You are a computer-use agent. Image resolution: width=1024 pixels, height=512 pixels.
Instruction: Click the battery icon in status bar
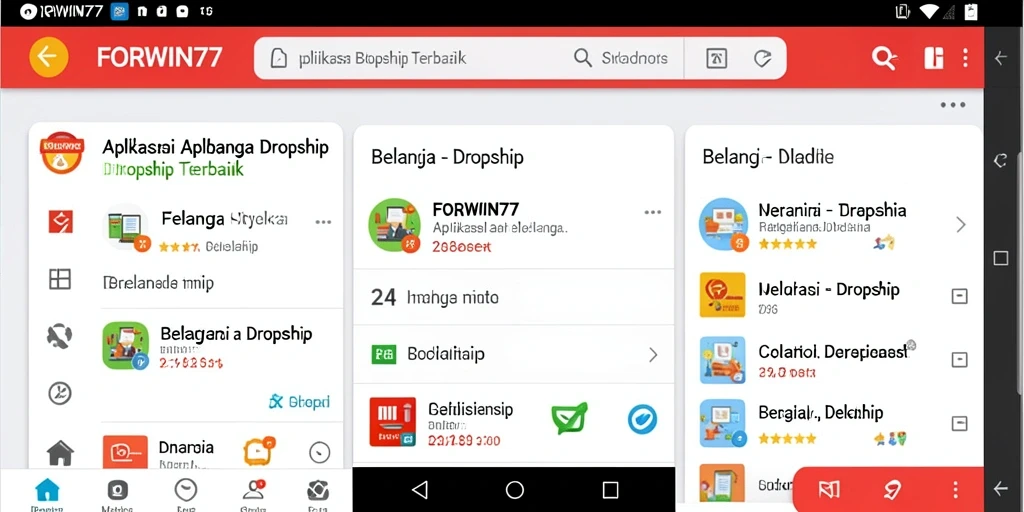click(970, 11)
